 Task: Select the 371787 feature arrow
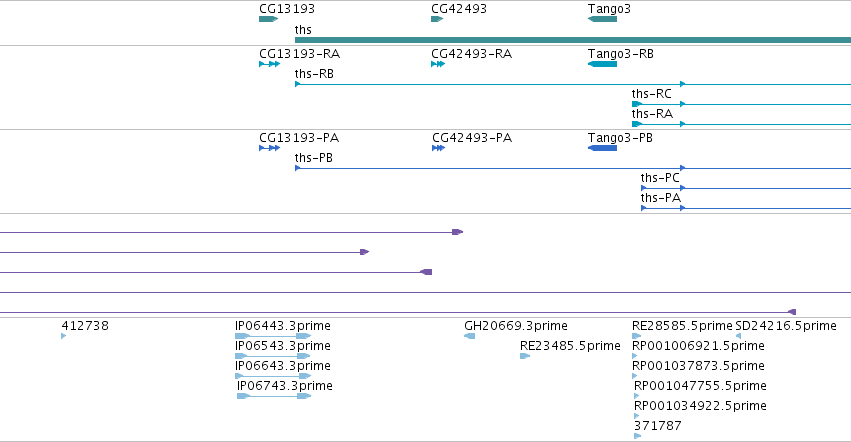tap(638, 436)
